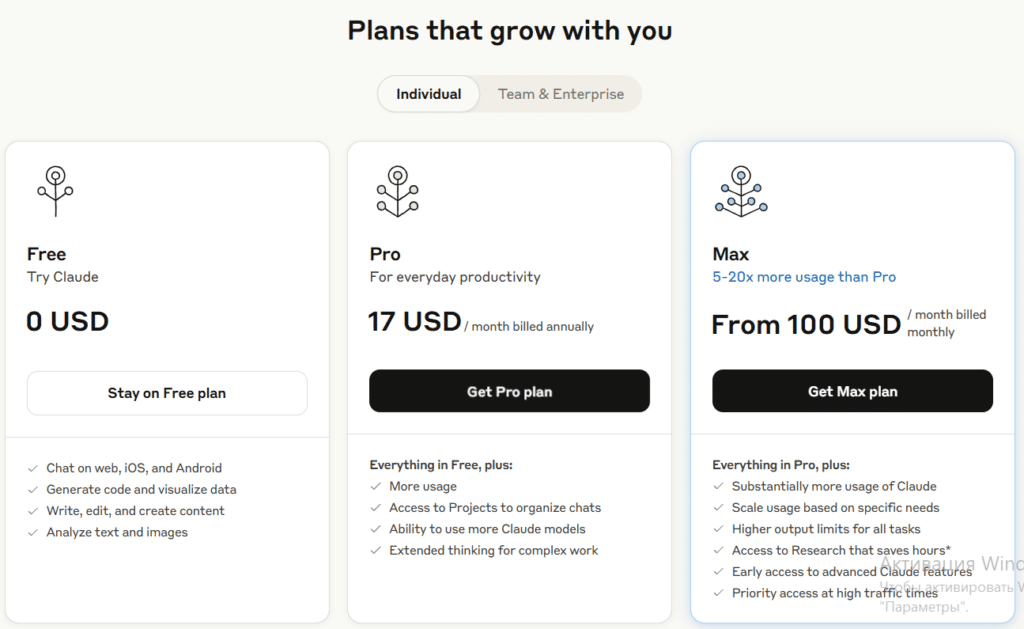Screen dimensions: 1024x629
Task: Click 'Plans that grow with you' heading
Action: [x=510, y=31]
